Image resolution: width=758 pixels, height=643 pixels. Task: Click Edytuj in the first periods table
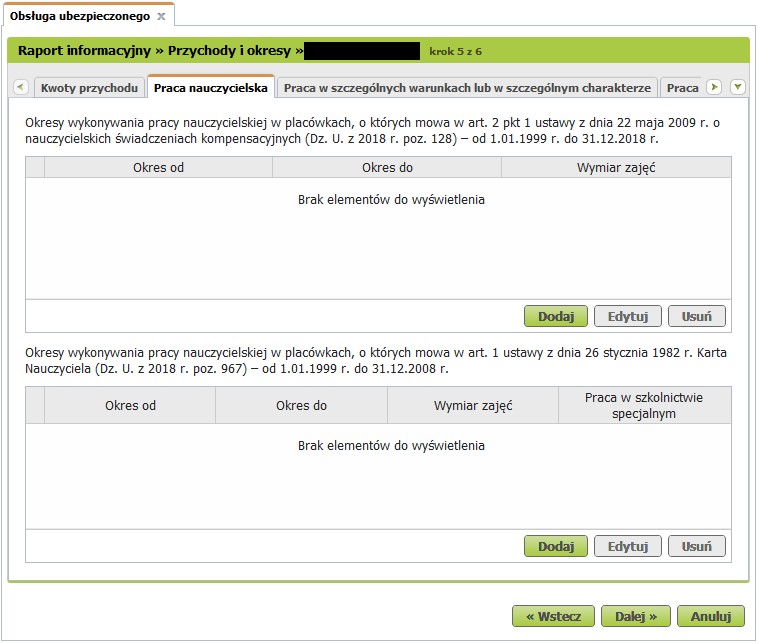point(627,316)
